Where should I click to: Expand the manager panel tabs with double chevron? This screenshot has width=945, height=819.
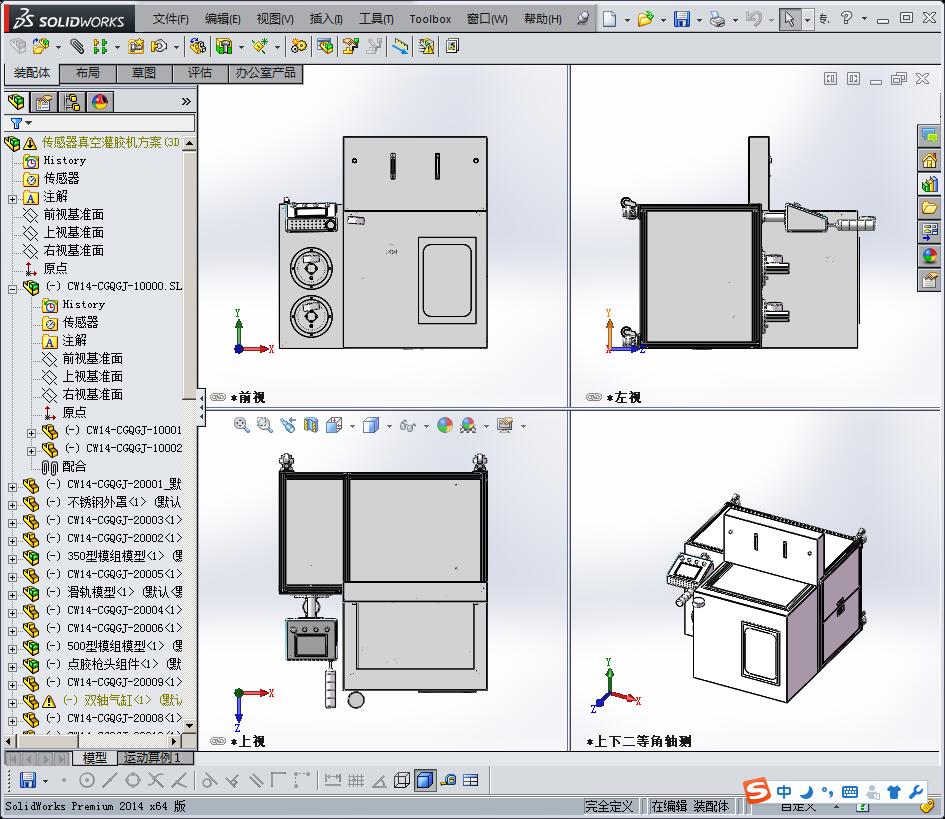(186, 102)
